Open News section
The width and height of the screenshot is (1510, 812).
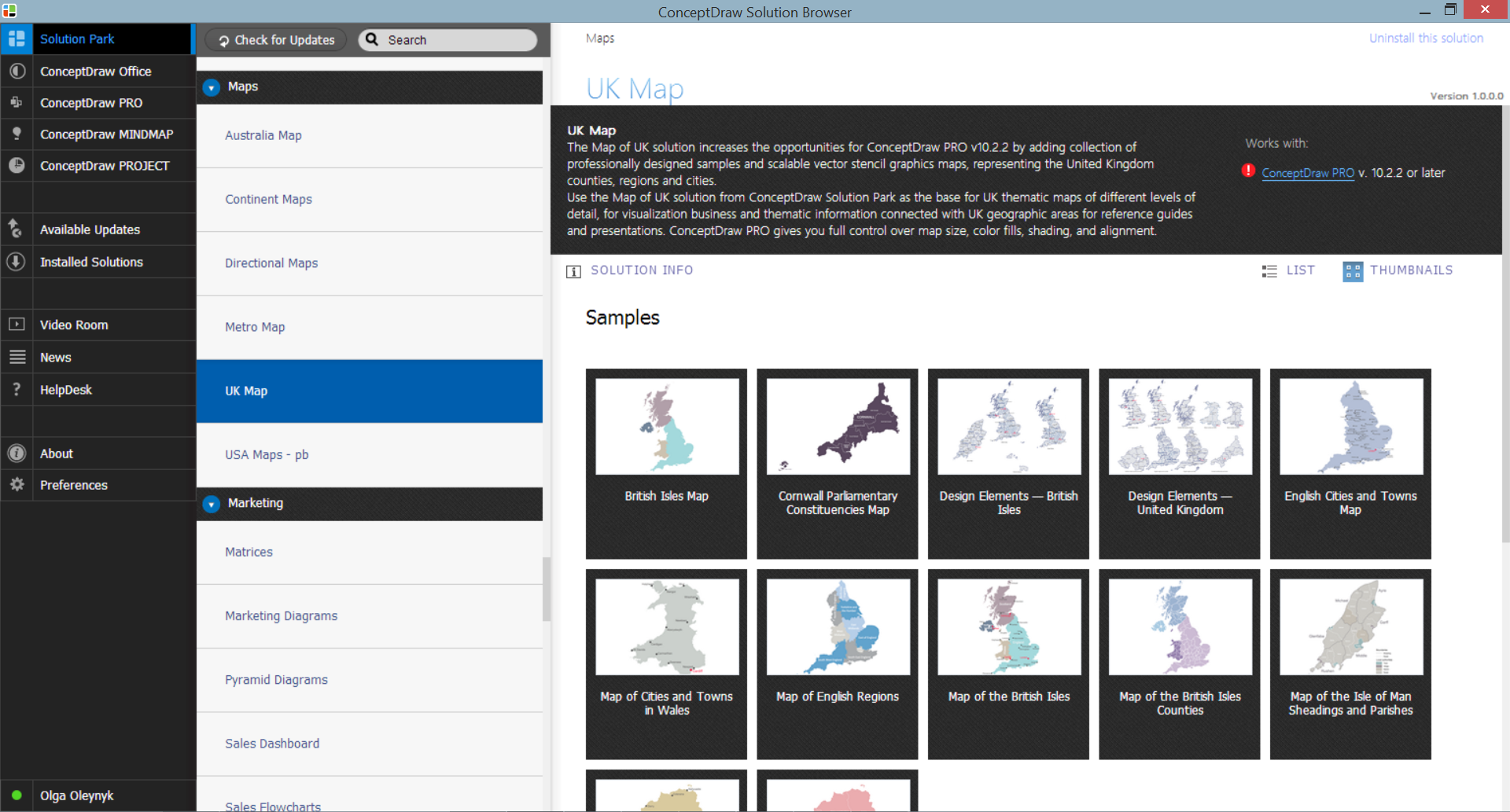(98, 357)
